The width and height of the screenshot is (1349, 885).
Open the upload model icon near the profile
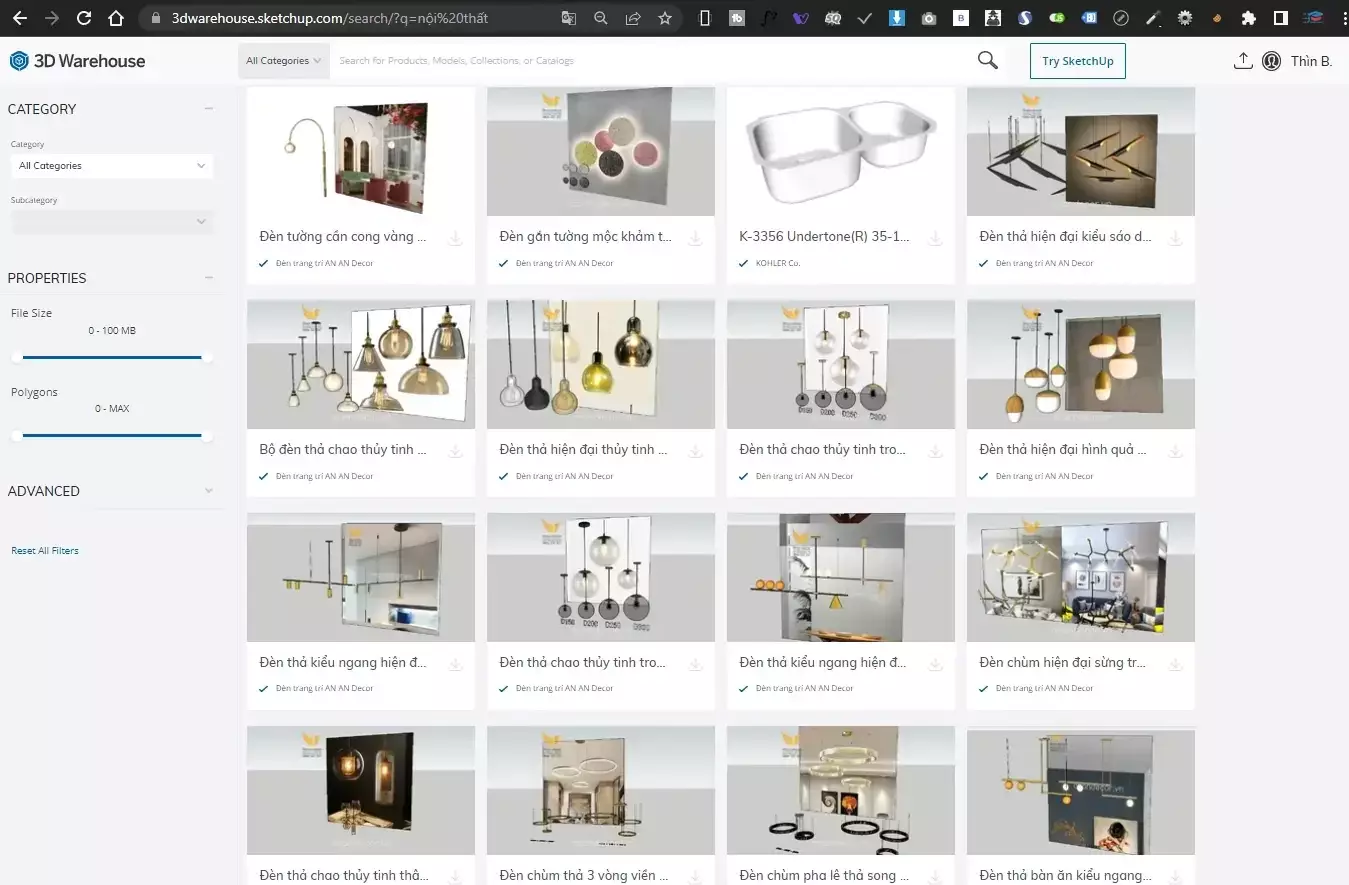pos(1243,60)
